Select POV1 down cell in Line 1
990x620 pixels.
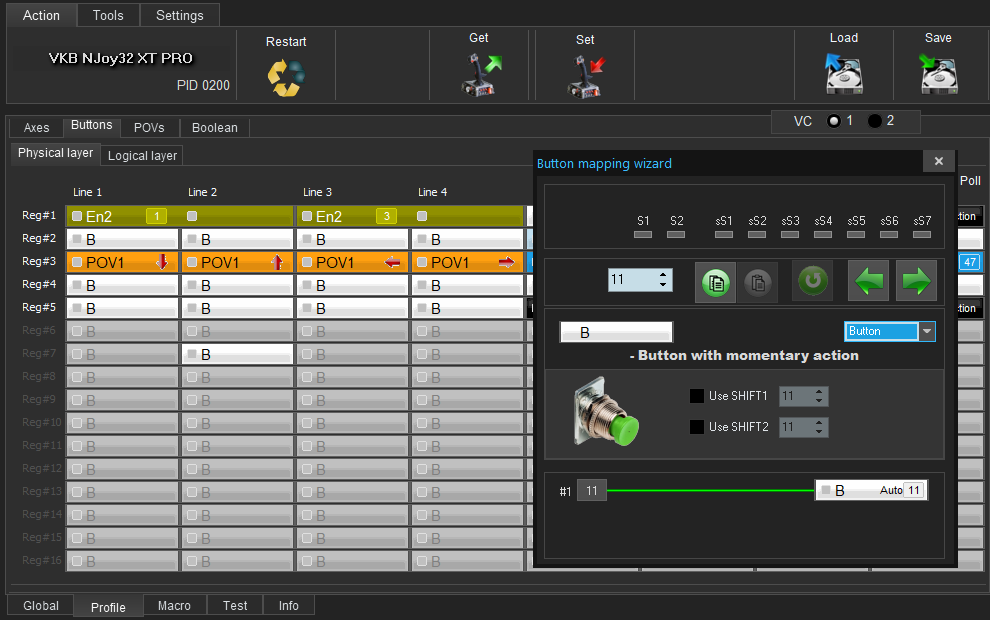tap(122, 262)
